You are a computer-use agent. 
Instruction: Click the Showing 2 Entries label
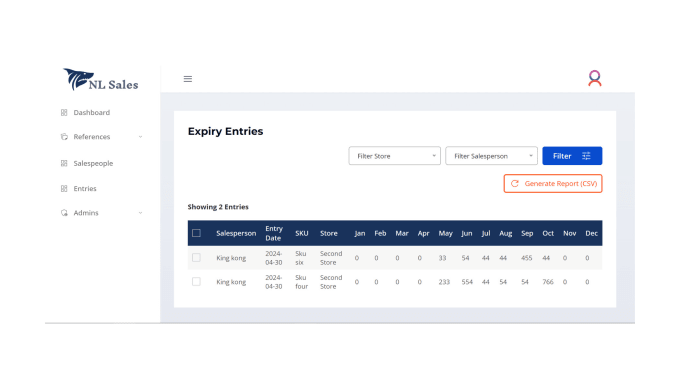[218, 207]
